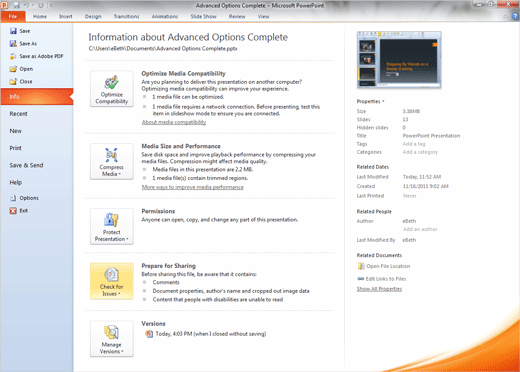Click Edit Links to Files link
Screen dimensions: 520x372
click(386, 279)
